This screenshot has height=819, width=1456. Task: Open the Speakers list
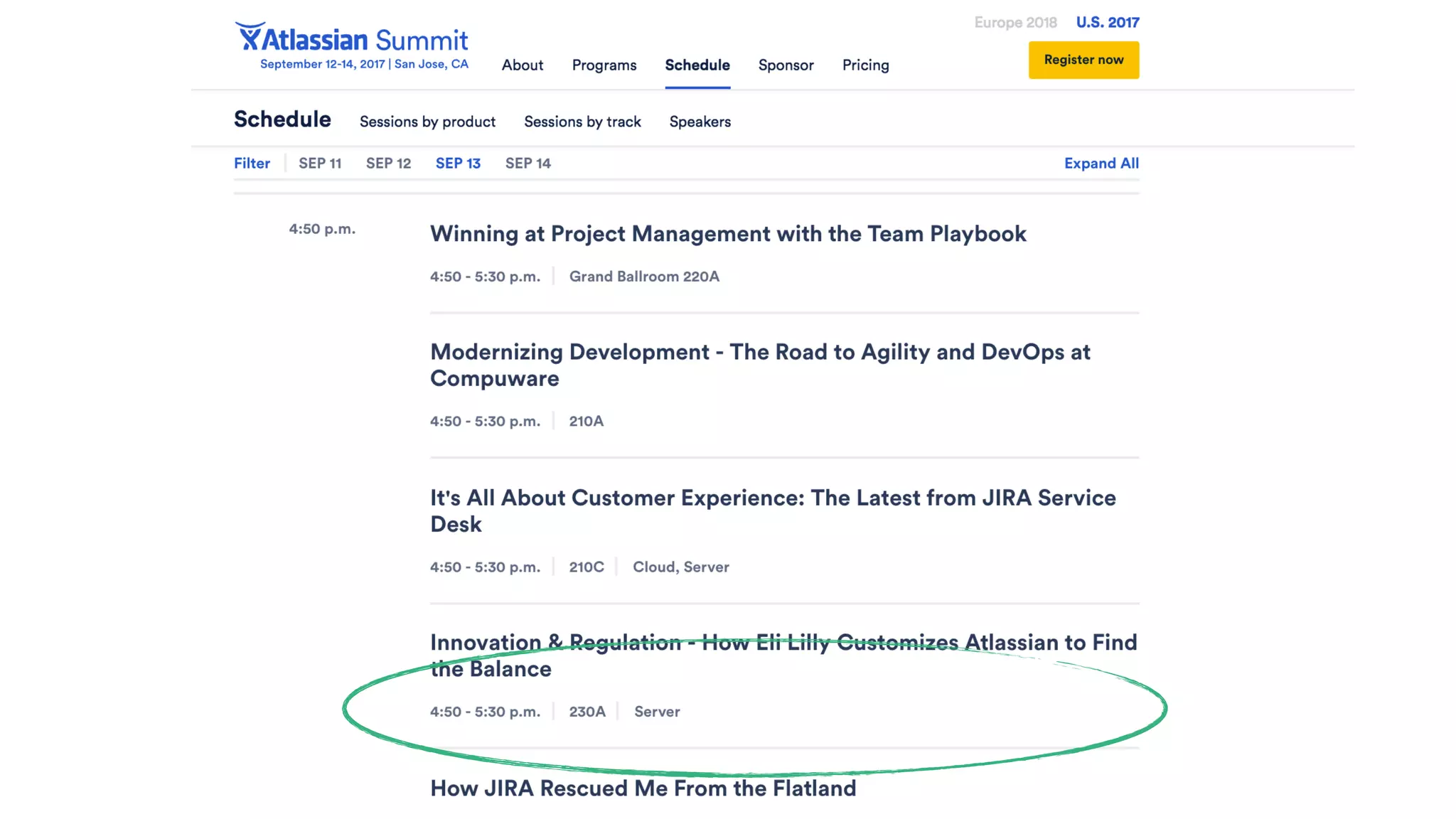coord(700,122)
